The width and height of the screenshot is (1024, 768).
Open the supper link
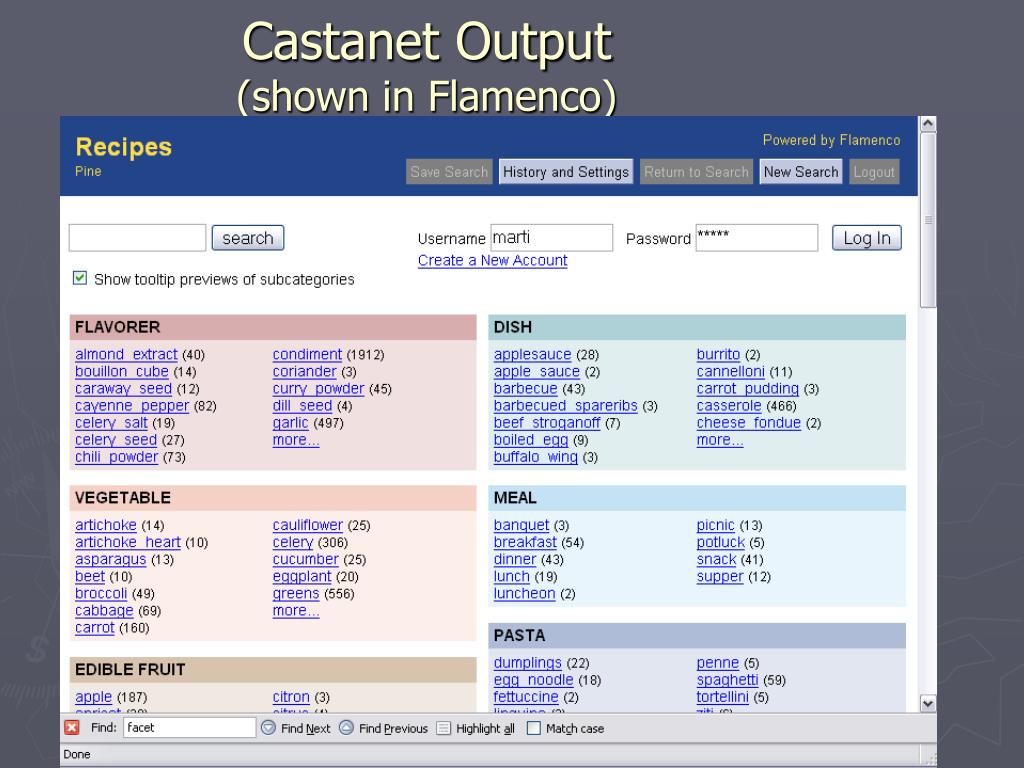pyautogui.click(x=720, y=576)
